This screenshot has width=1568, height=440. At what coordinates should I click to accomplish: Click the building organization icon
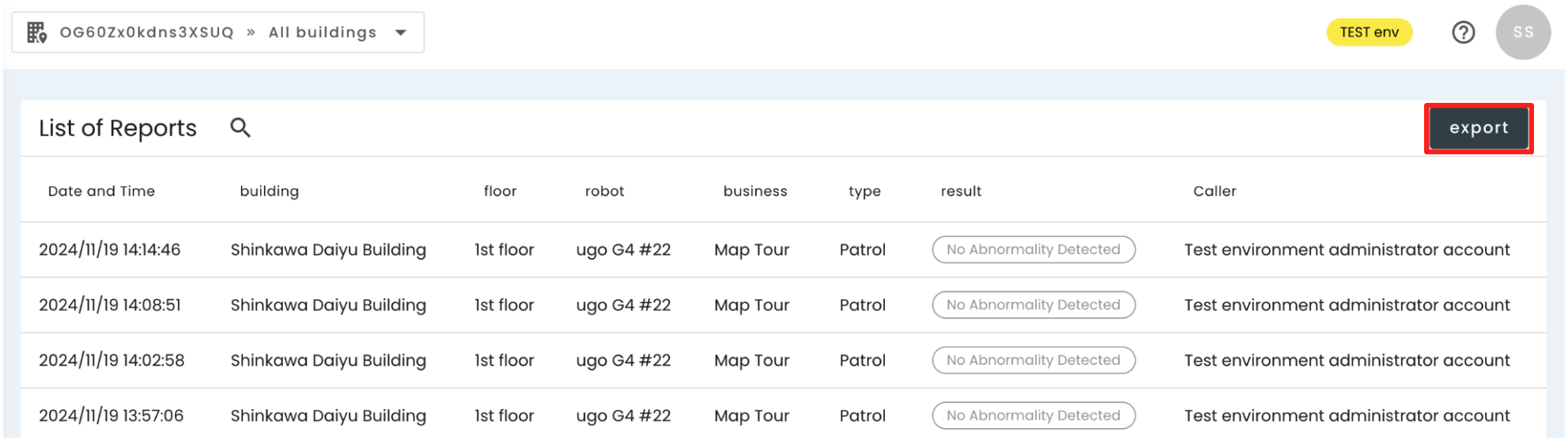[36, 32]
